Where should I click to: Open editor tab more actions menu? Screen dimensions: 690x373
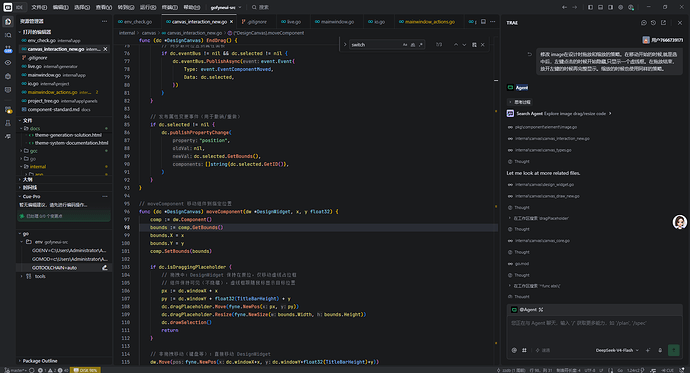(492, 22)
